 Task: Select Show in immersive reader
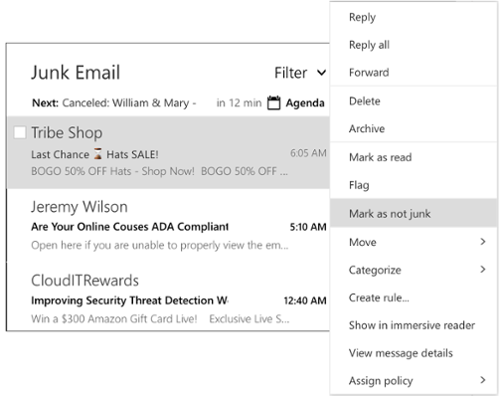(413, 325)
